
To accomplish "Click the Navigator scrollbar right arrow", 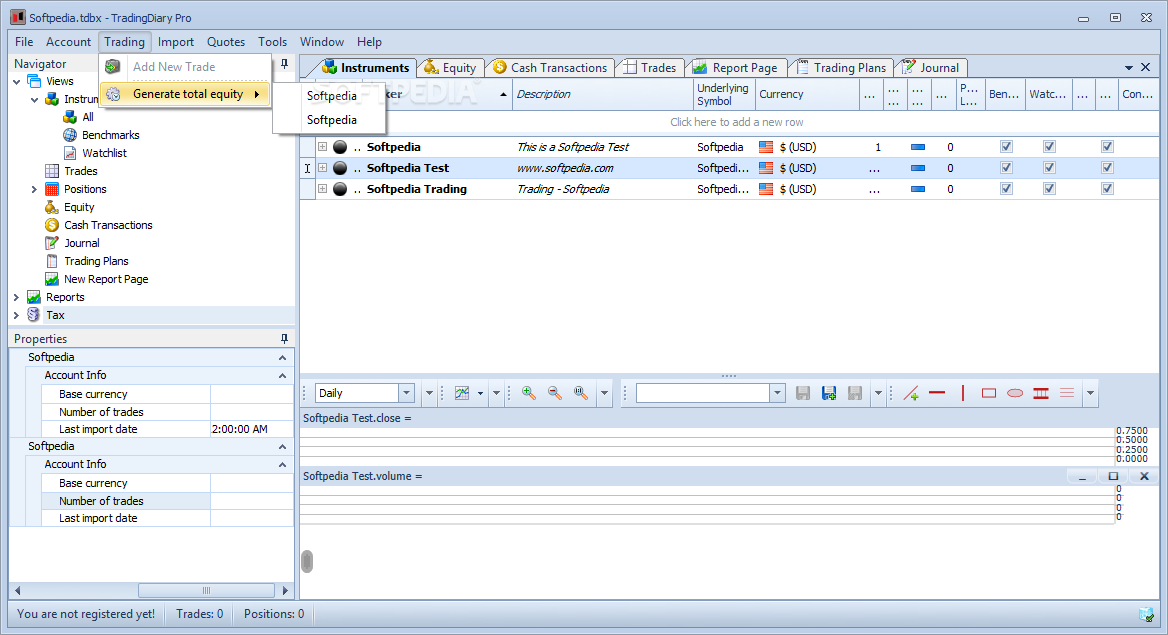I will point(285,590).
